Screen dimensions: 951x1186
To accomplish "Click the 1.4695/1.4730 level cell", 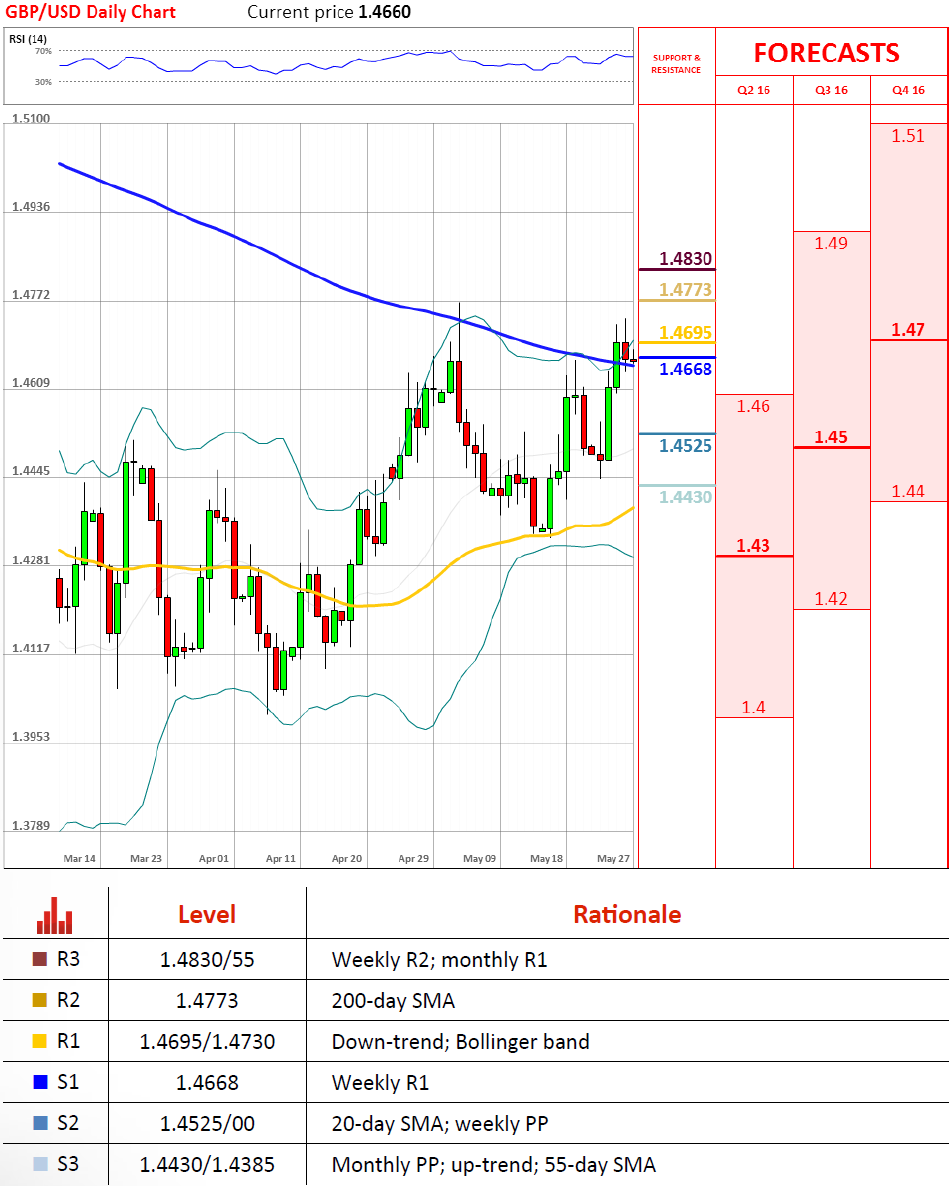I will click(207, 1042).
